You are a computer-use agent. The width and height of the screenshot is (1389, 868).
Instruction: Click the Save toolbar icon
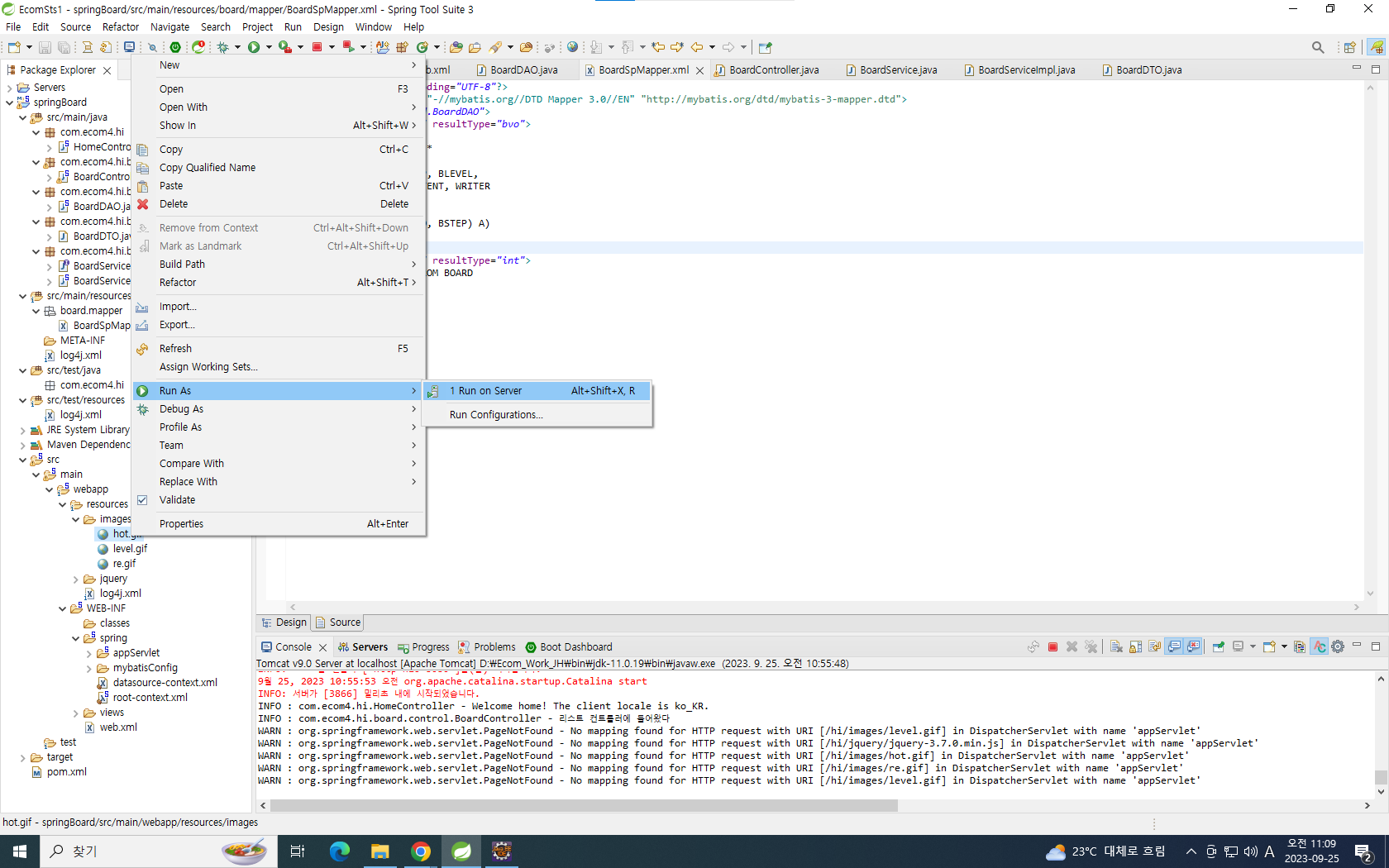[45, 47]
